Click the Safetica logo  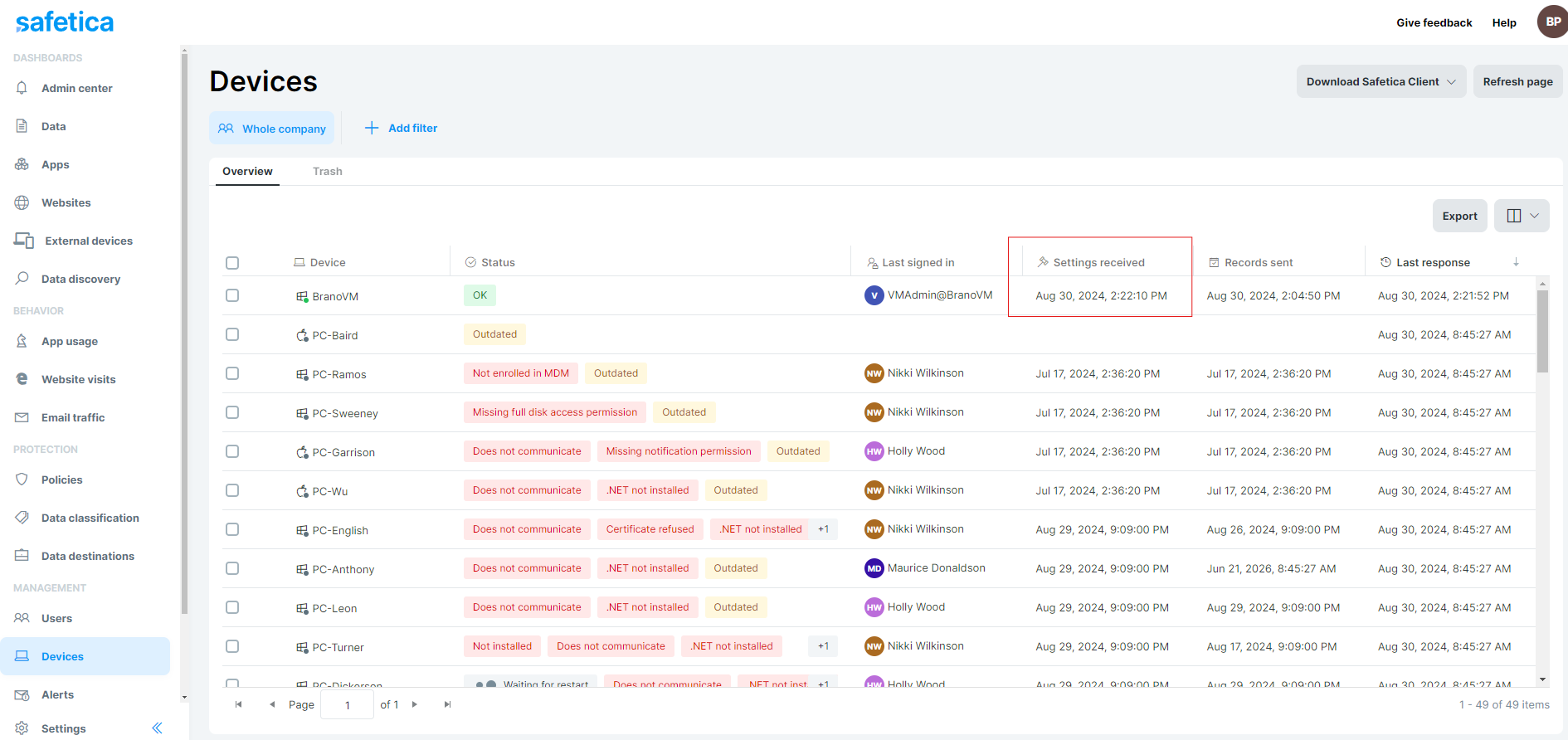pos(65,22)
